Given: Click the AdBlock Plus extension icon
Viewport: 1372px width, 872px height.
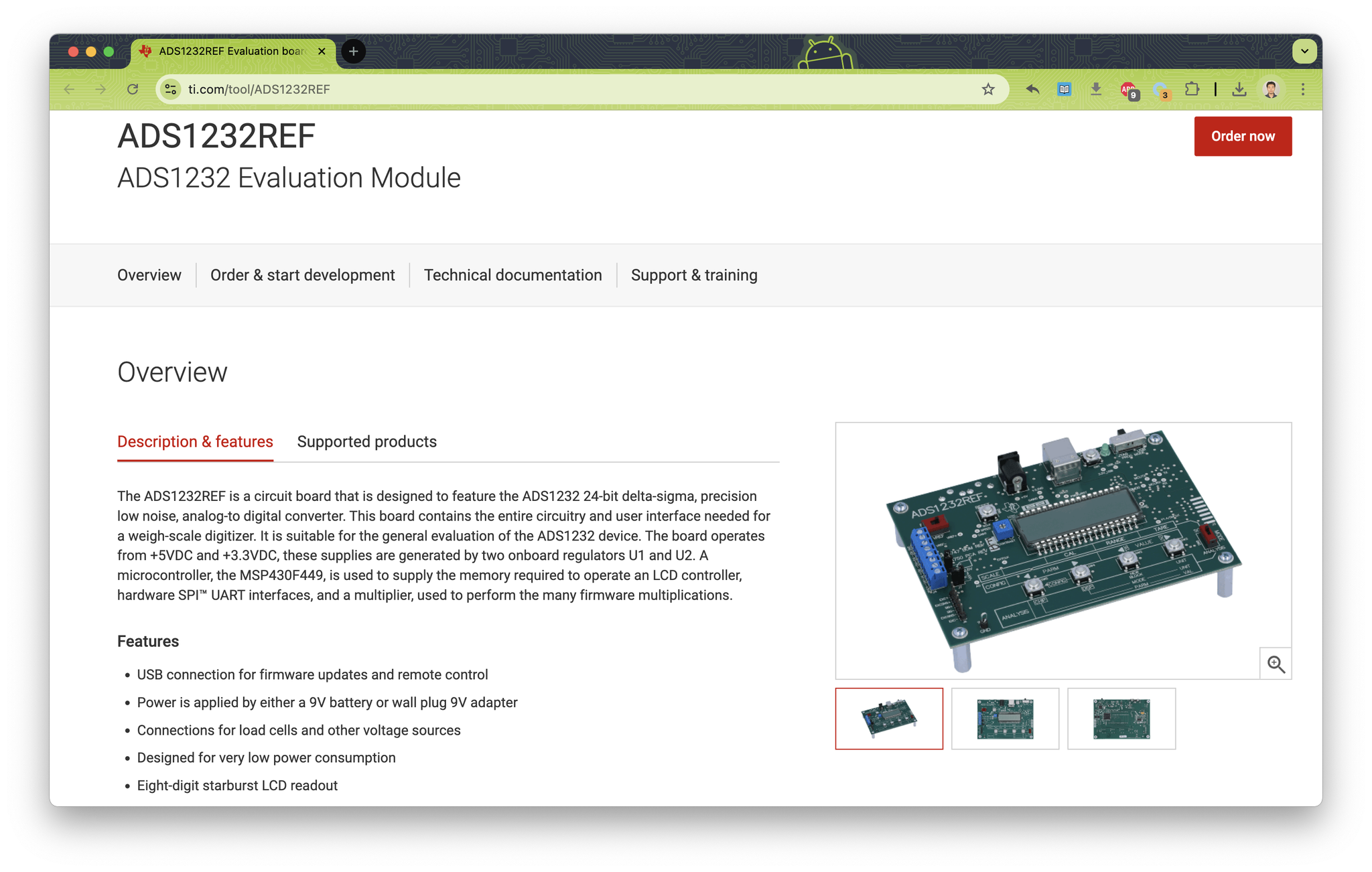Looking at the screenshot, I should pyautogui.click(x=1129, y=89).
